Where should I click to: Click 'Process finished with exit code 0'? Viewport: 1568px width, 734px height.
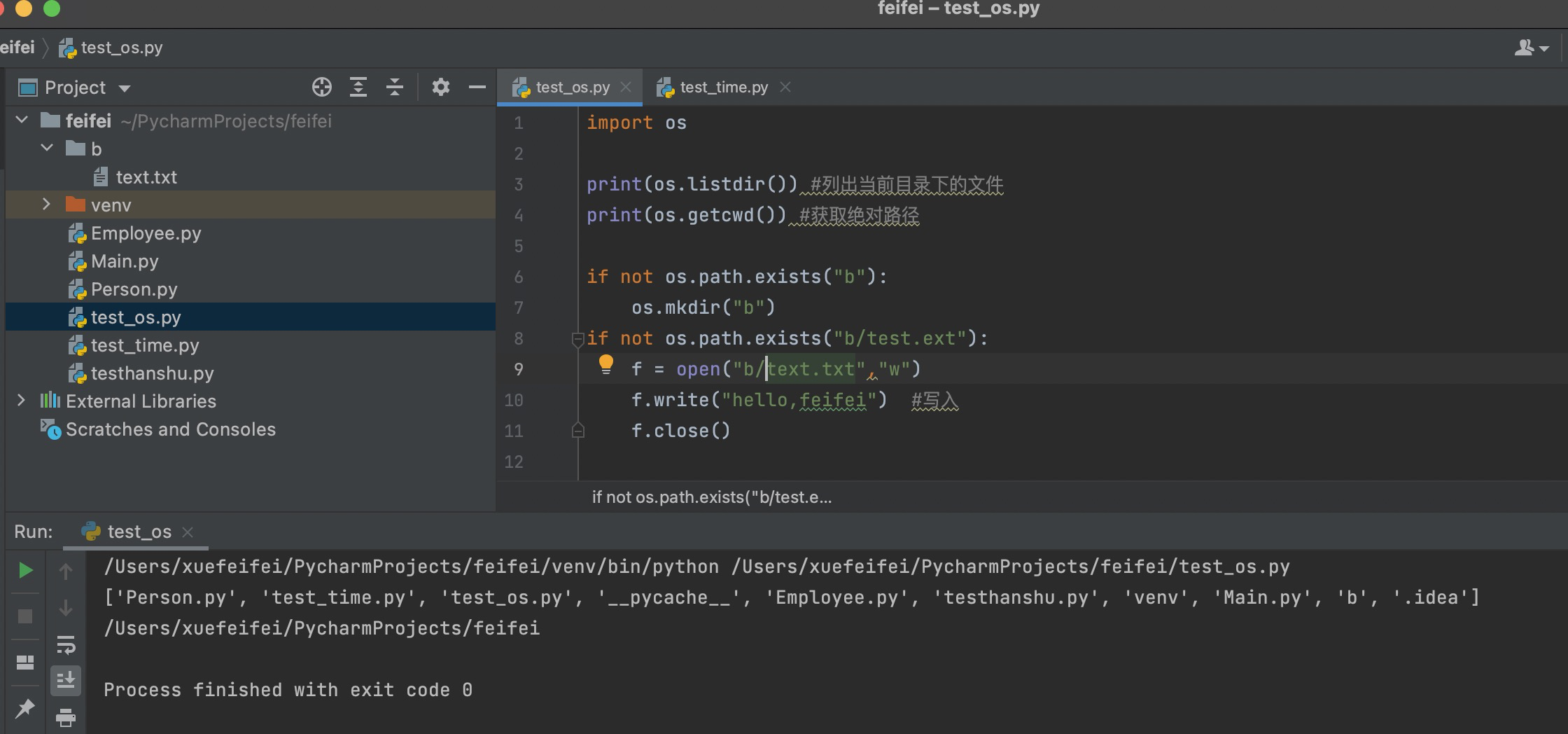[288, 690]
